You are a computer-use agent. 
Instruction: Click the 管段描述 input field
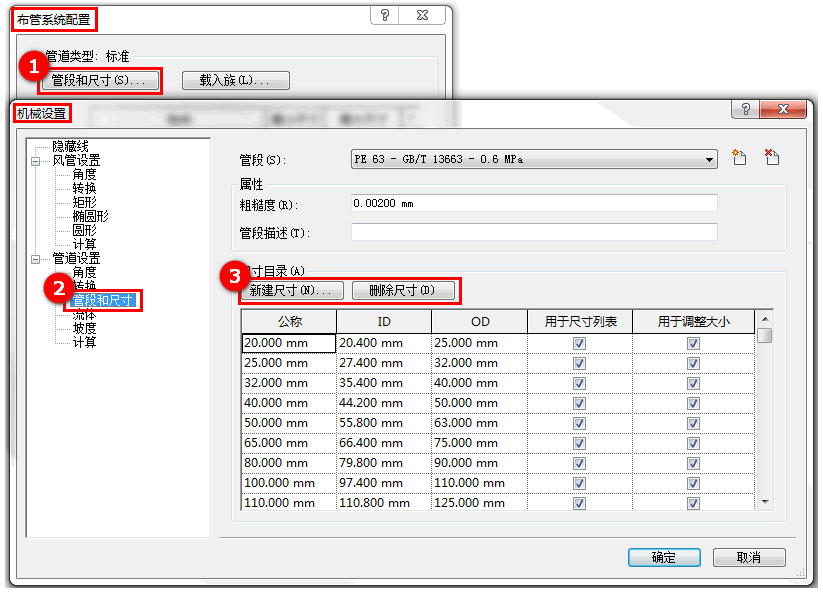pyautogui.click(x=534, y=232)
